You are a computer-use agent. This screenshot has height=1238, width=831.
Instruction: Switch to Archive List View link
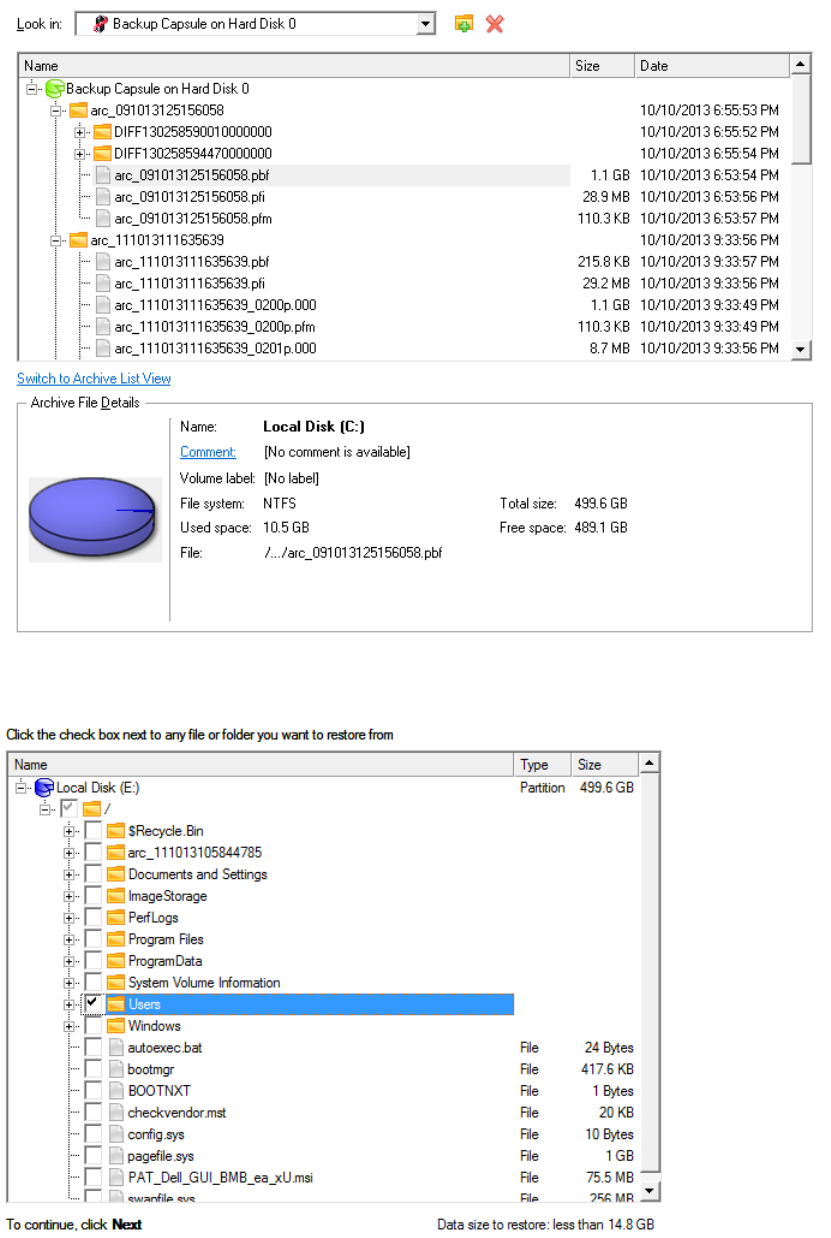tap(94, 379)
